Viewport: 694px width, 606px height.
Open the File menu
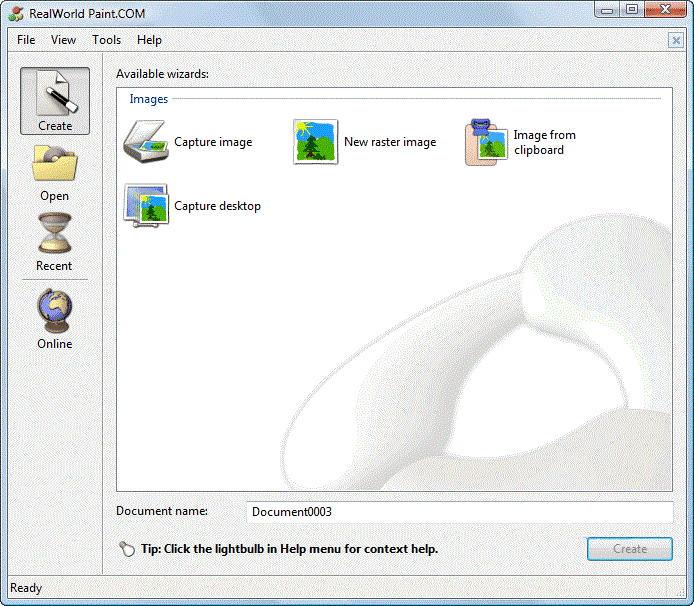tap(26, 40)
